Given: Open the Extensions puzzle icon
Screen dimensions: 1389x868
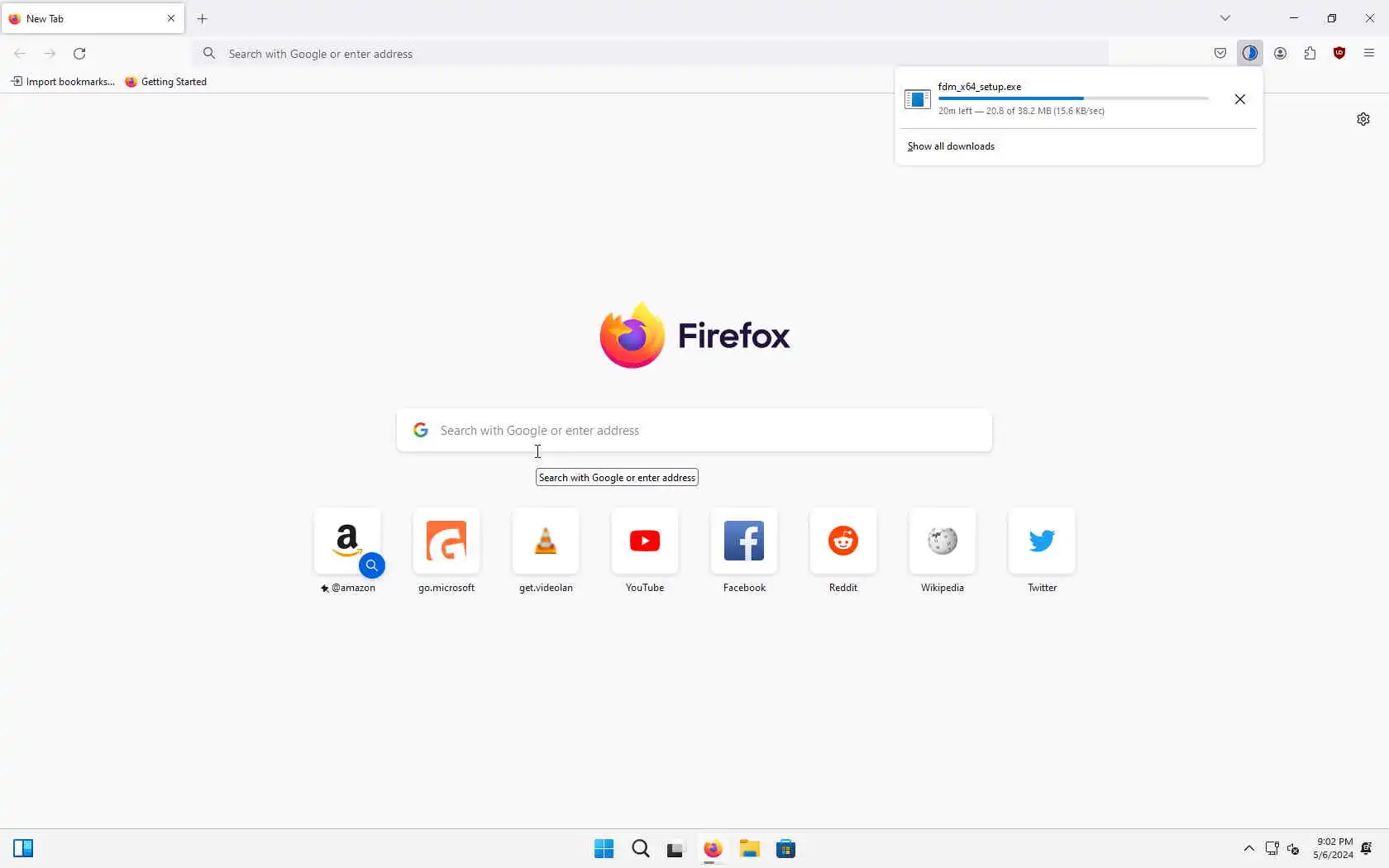Looking at the screenshot, I should (1310, 54).
